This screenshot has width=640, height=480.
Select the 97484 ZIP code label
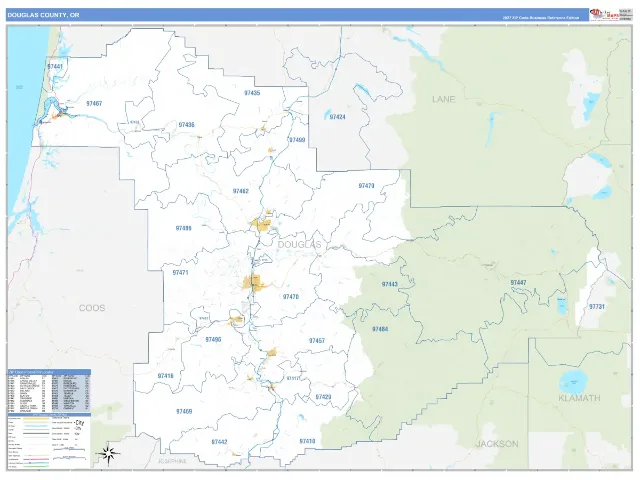380,329
